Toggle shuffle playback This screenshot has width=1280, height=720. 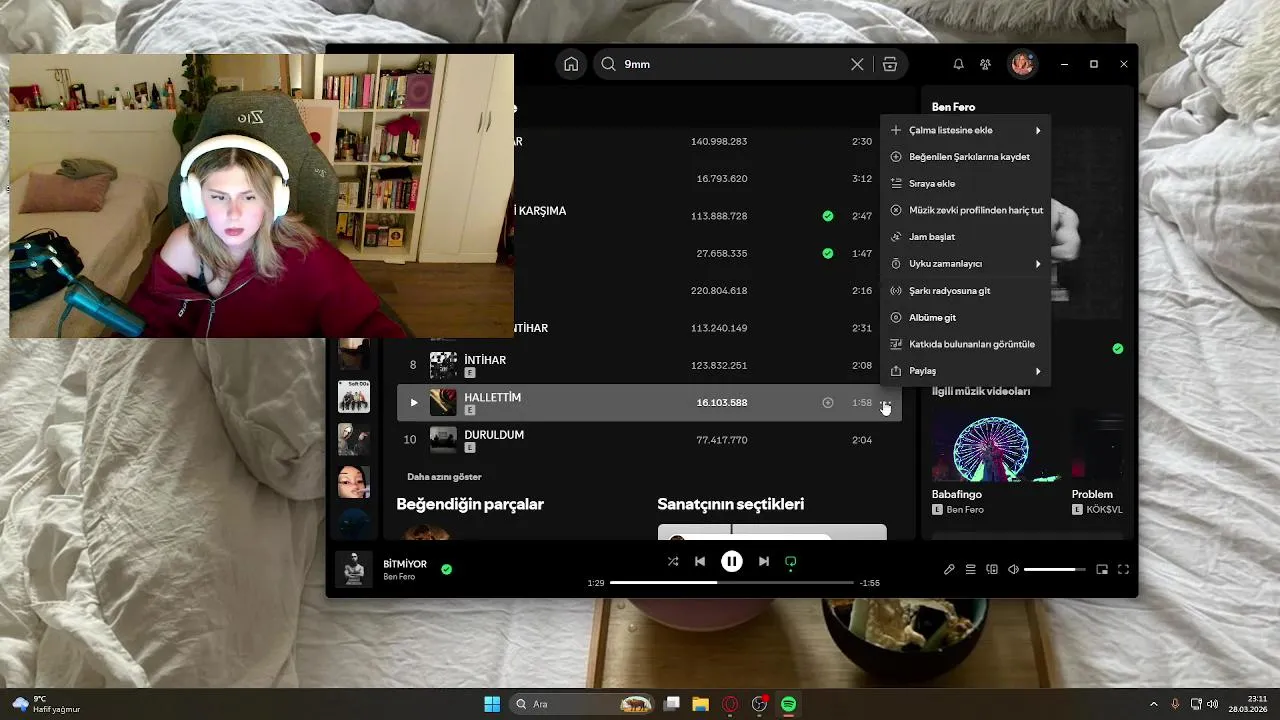673,562
